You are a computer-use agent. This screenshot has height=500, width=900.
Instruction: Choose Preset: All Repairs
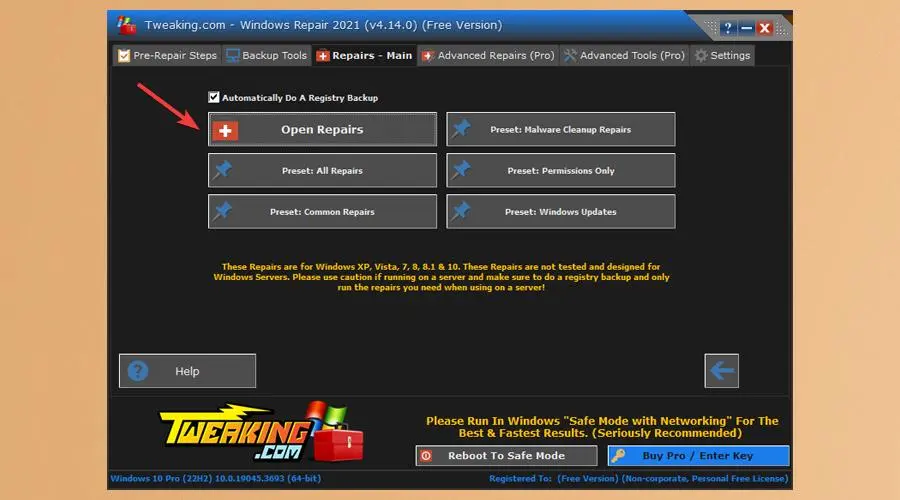coord(322,170)
